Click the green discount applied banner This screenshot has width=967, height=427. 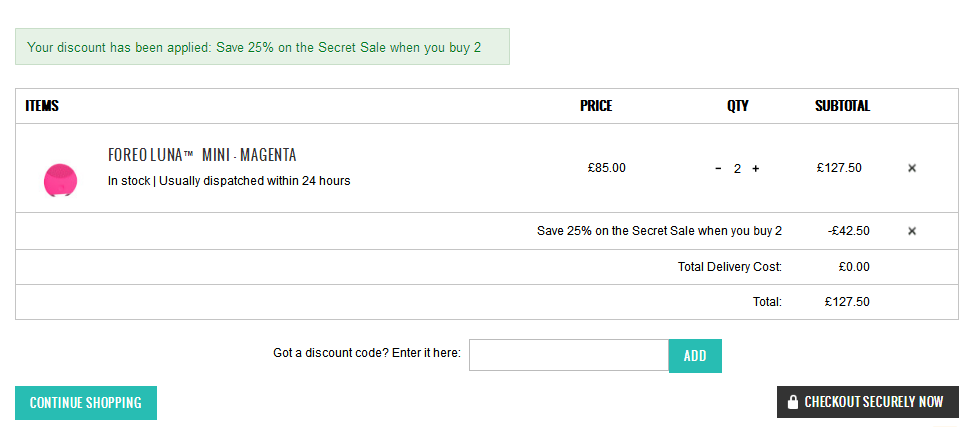[262, 47]
